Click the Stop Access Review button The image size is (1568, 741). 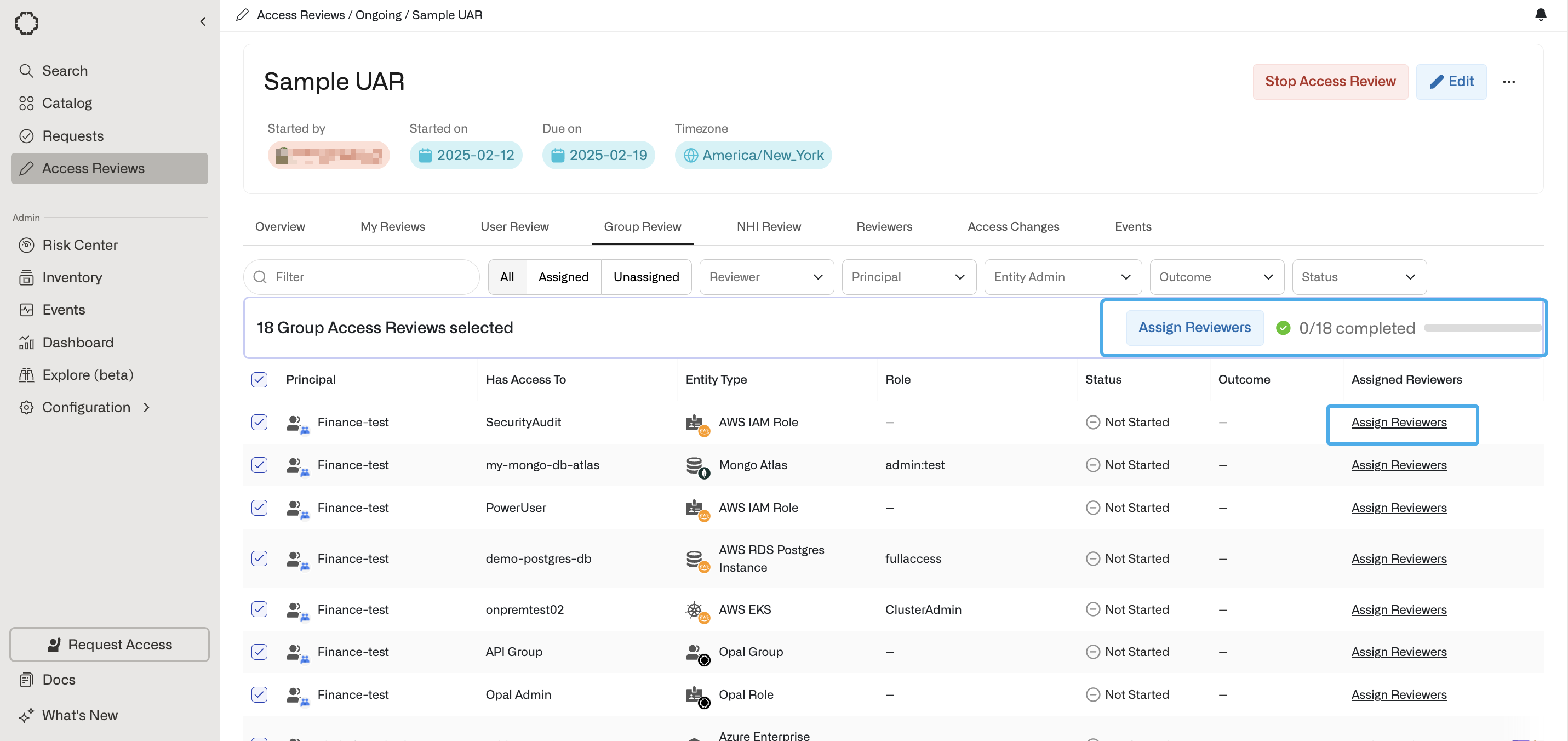[1329, 82]
